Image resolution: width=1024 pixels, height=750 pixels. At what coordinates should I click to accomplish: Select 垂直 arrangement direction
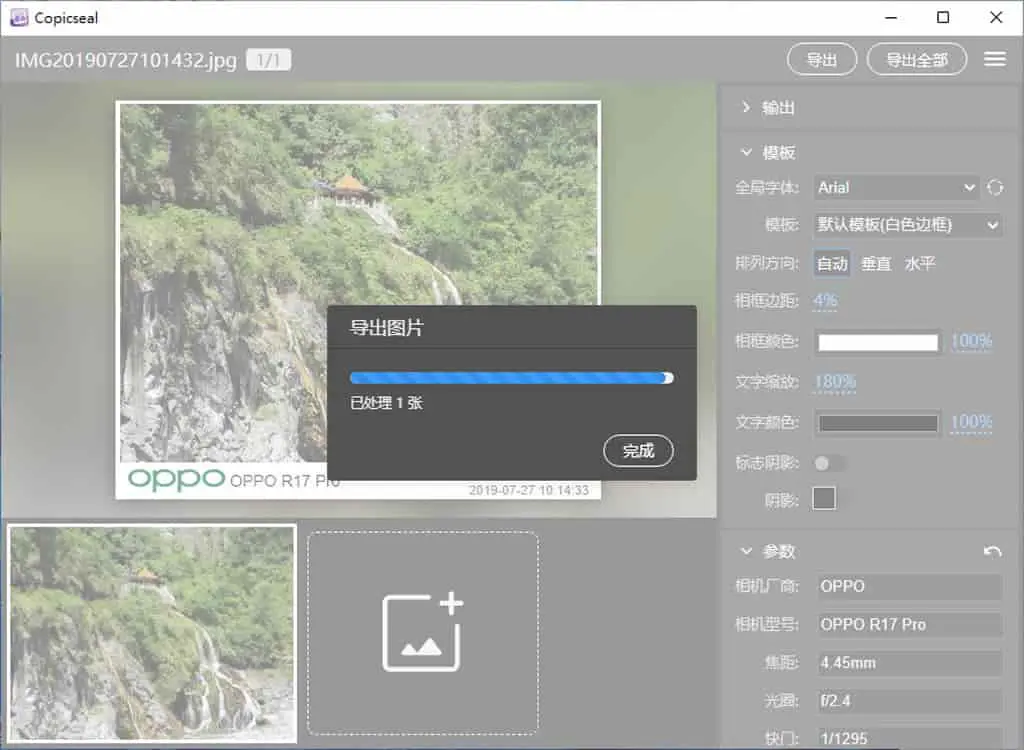876,263
